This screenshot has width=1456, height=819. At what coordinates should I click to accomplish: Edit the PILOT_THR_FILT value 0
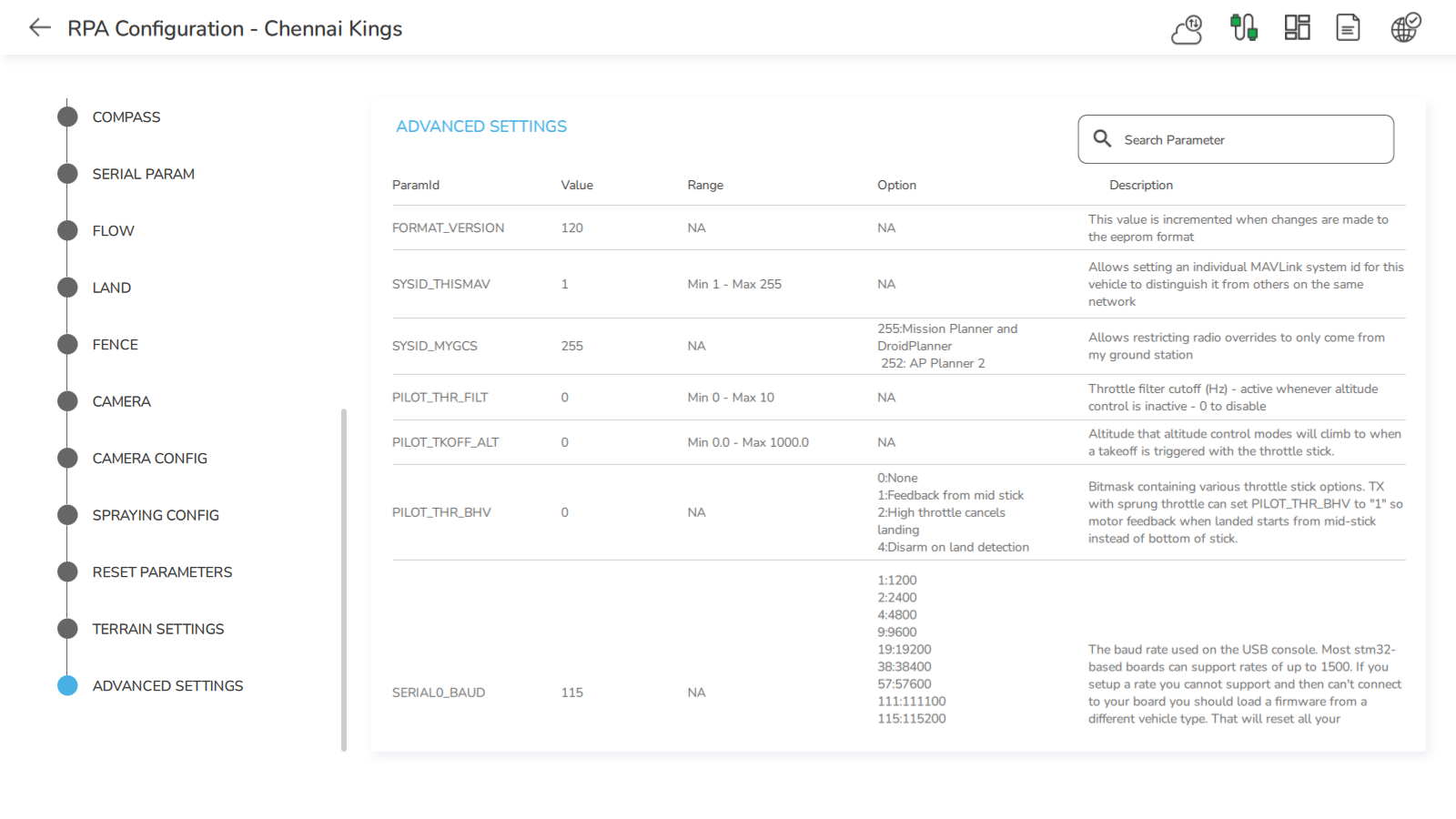(x=564, y=398)
